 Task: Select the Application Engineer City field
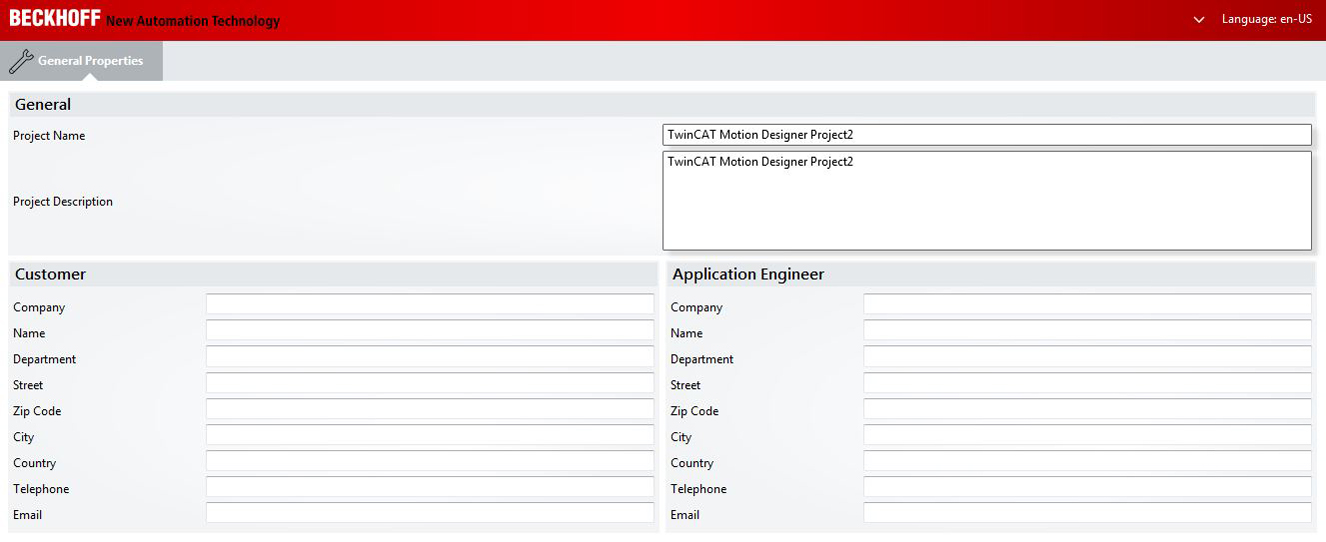coord(1088,434)
